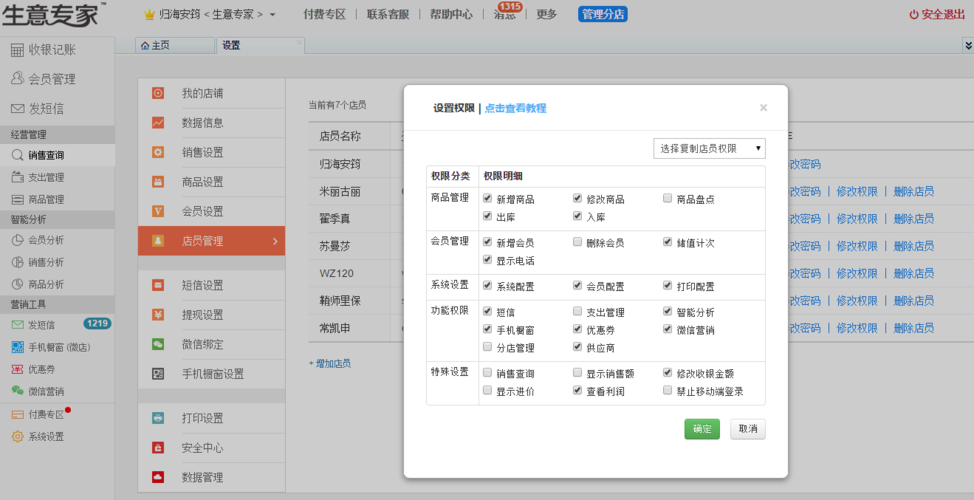Open 商品管理 in the sidebar
Viewport: 974px width, 500px height.
tap(38, 200)
